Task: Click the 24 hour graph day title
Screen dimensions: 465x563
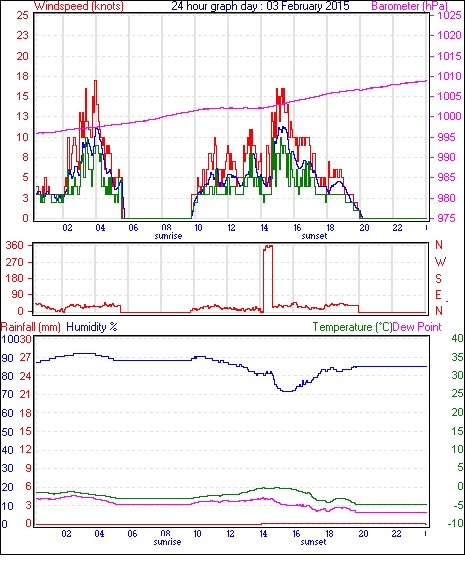Action: (260, 6)
